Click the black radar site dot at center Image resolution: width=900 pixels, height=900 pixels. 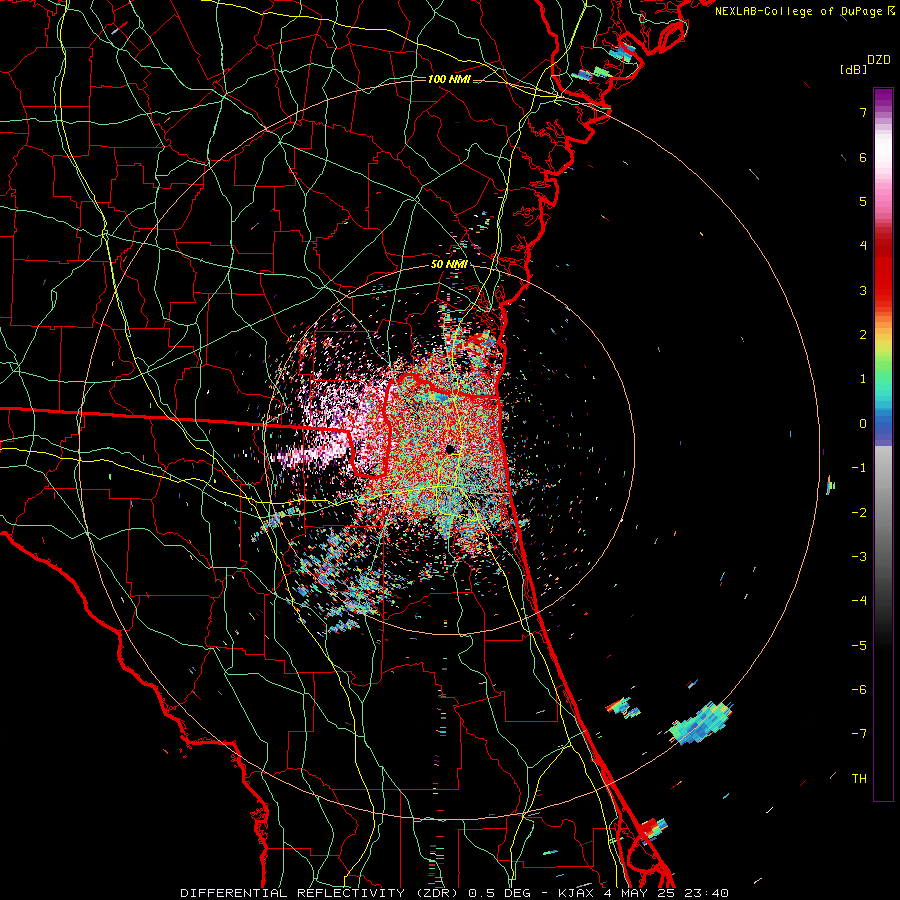[451, 449]
